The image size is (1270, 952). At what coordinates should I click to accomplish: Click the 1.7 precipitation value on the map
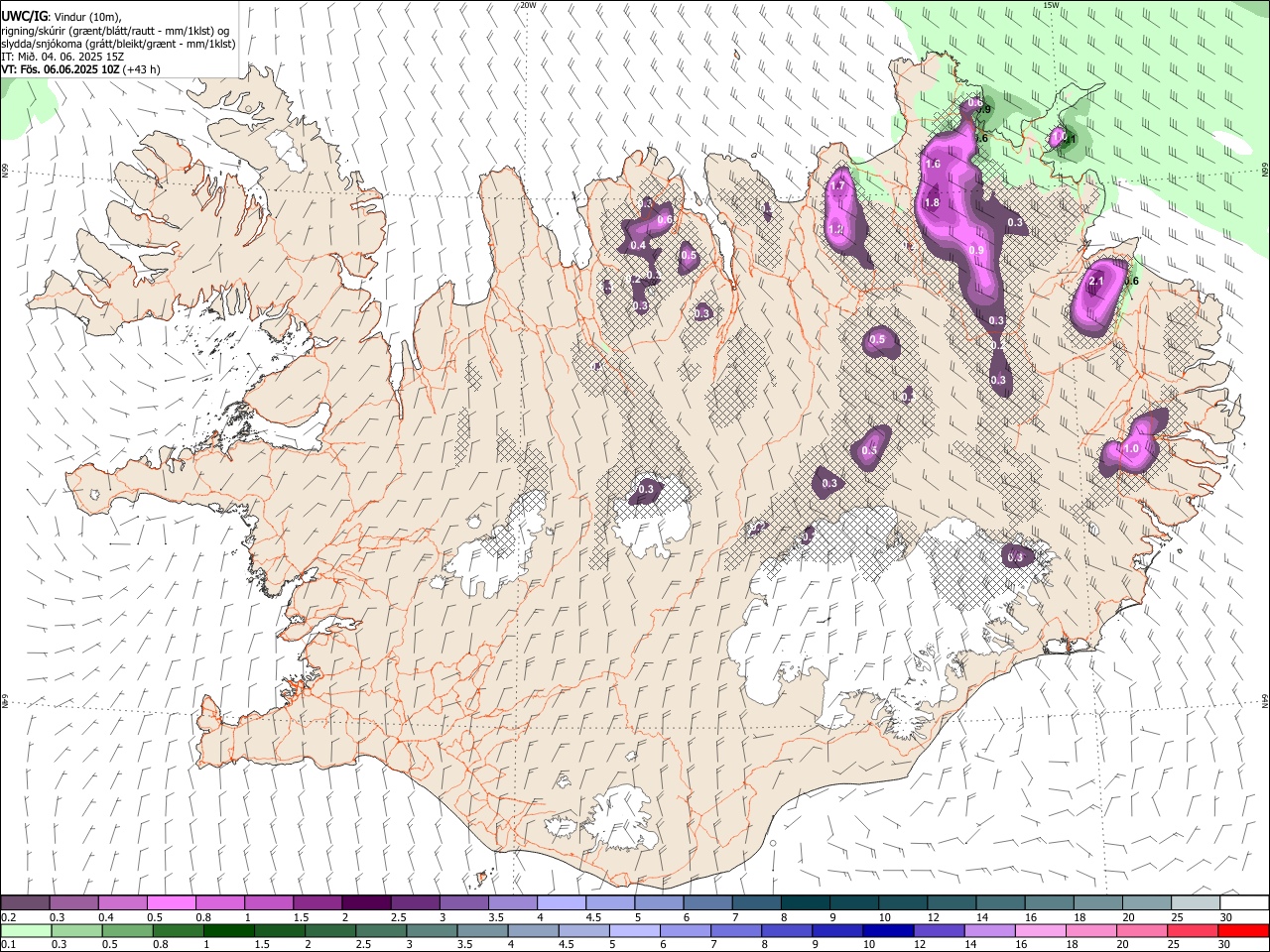point(837,186)
